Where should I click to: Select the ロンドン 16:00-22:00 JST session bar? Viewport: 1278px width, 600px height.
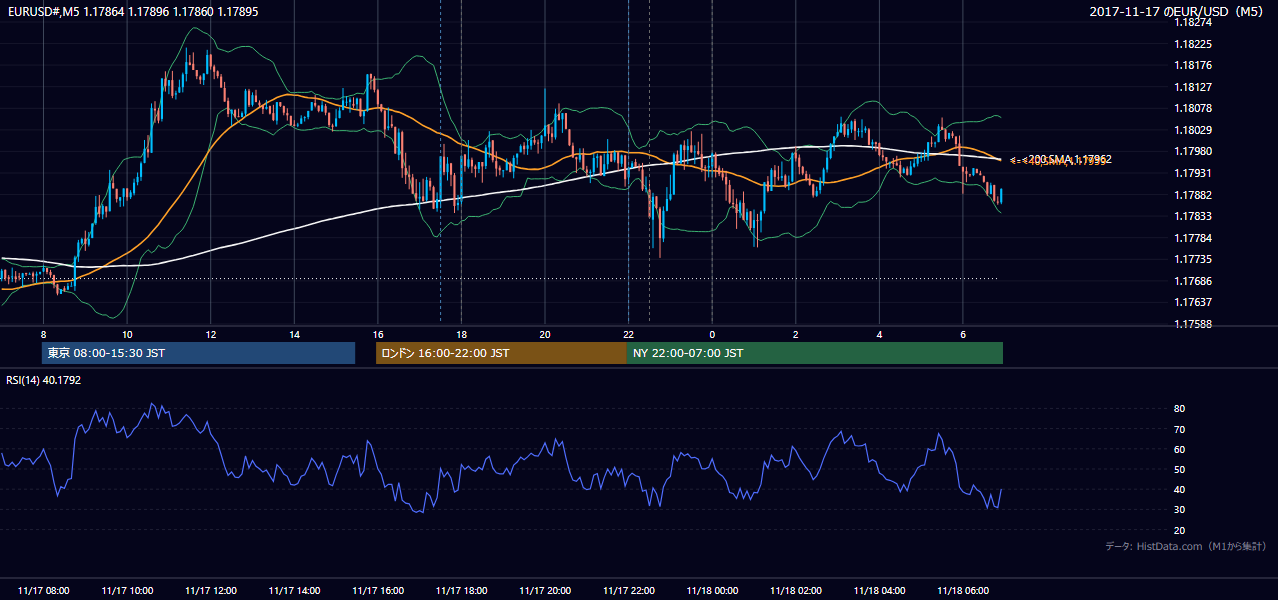pyautogui.click(x=501, y=353)
